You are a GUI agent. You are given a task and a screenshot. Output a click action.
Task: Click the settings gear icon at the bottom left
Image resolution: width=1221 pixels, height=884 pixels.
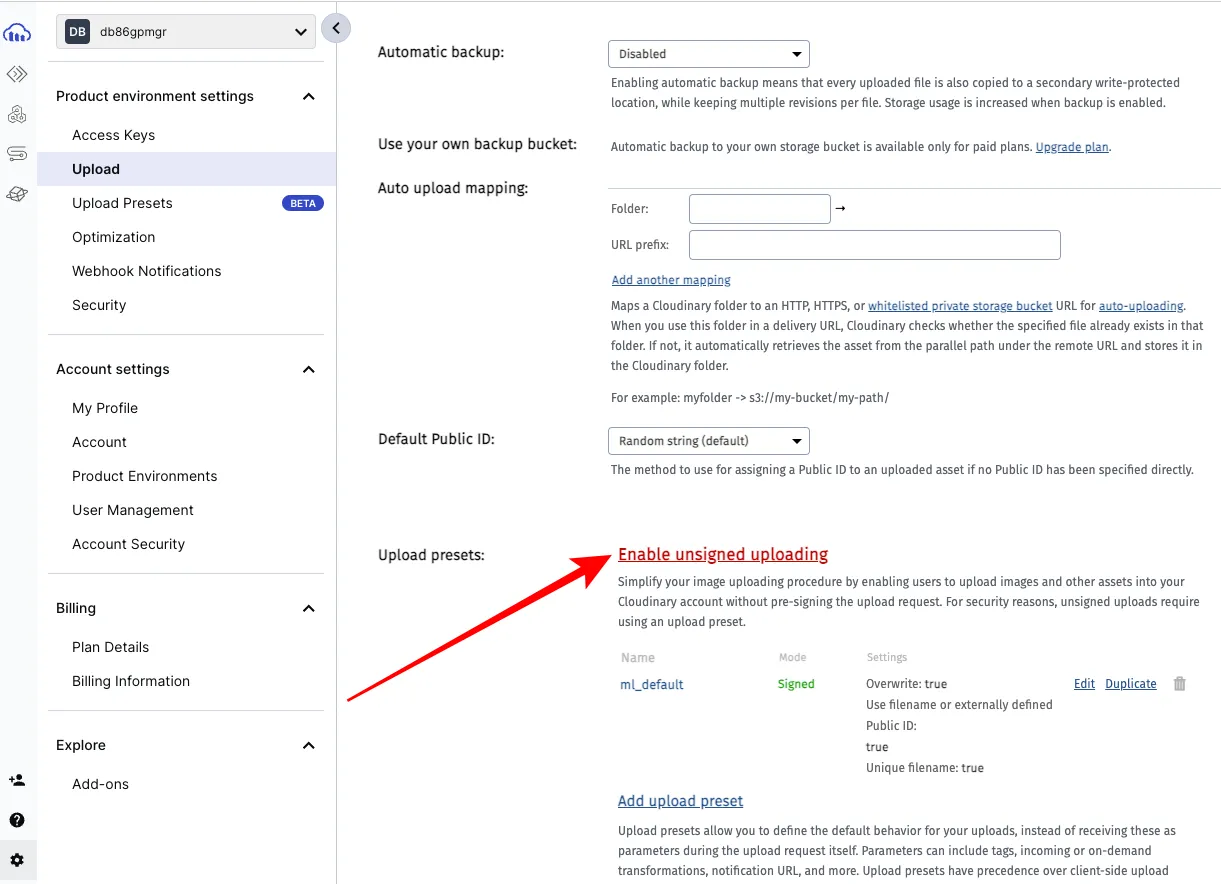17,860
